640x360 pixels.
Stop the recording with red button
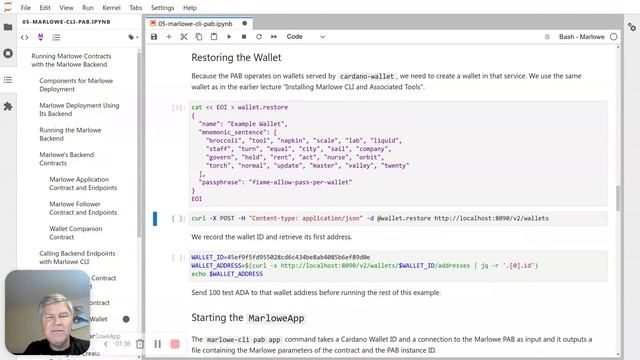[175, 344]
